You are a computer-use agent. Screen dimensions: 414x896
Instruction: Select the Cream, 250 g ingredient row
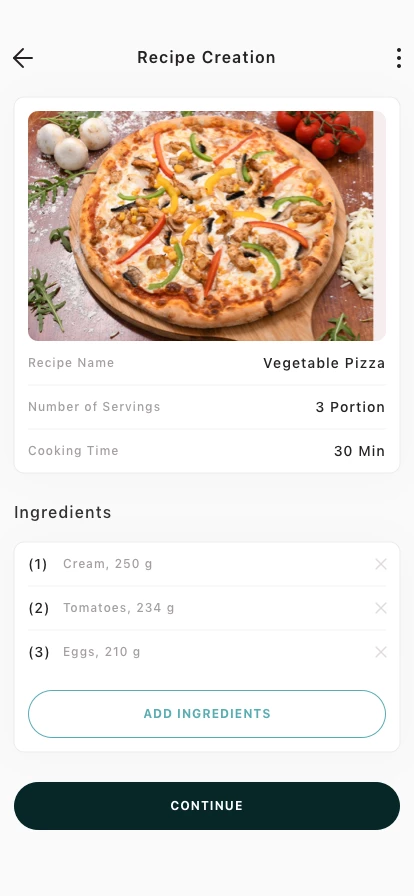coord(207,564)
